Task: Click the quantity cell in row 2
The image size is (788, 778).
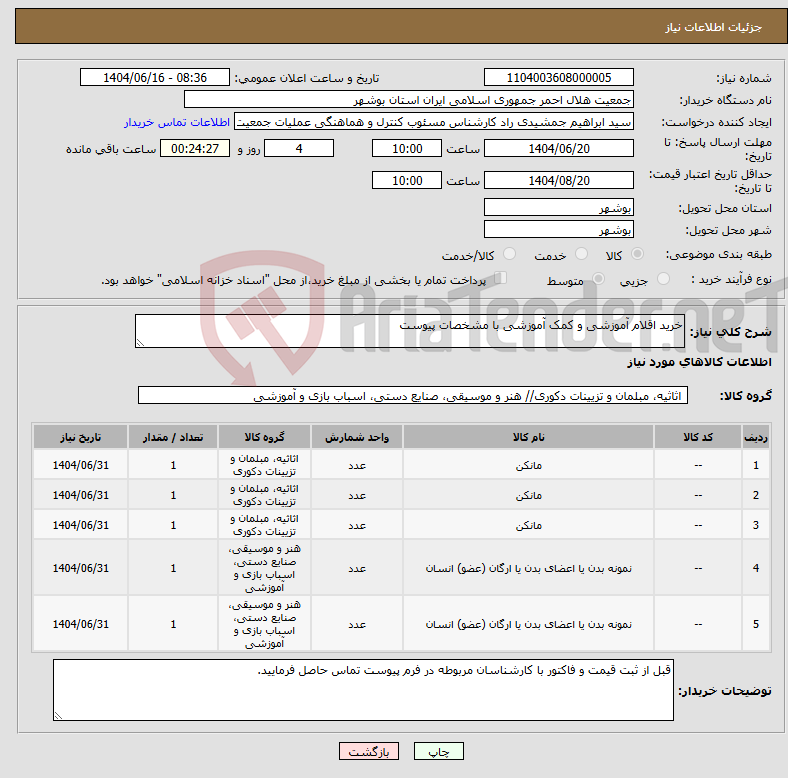Action: pyautogui.click(x=173, y=495)
